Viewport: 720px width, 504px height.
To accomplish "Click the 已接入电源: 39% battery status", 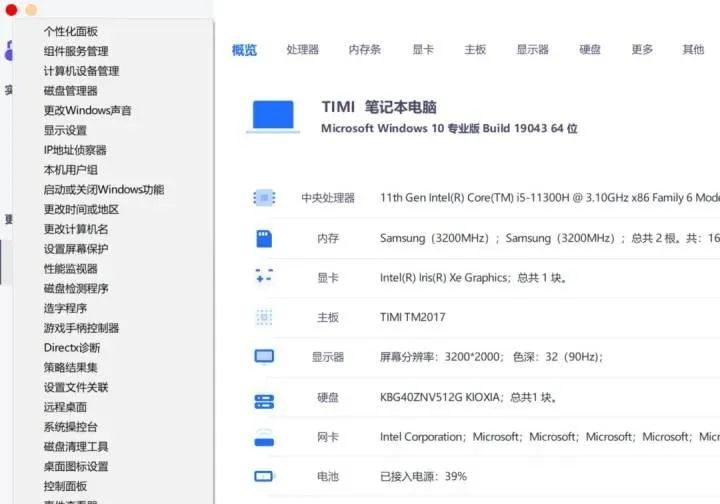I will click(423, 476).
